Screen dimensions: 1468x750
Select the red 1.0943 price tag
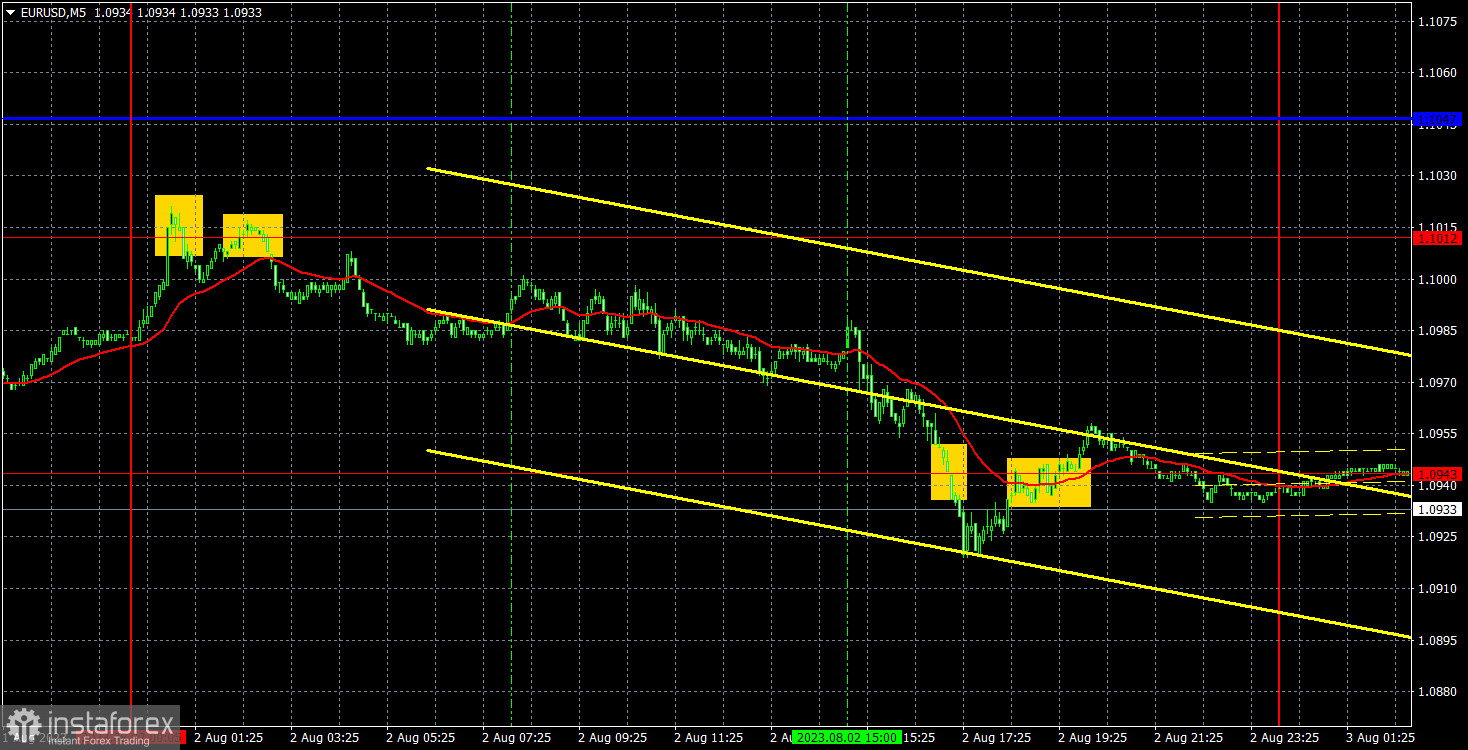click(x=1438, y=474)
